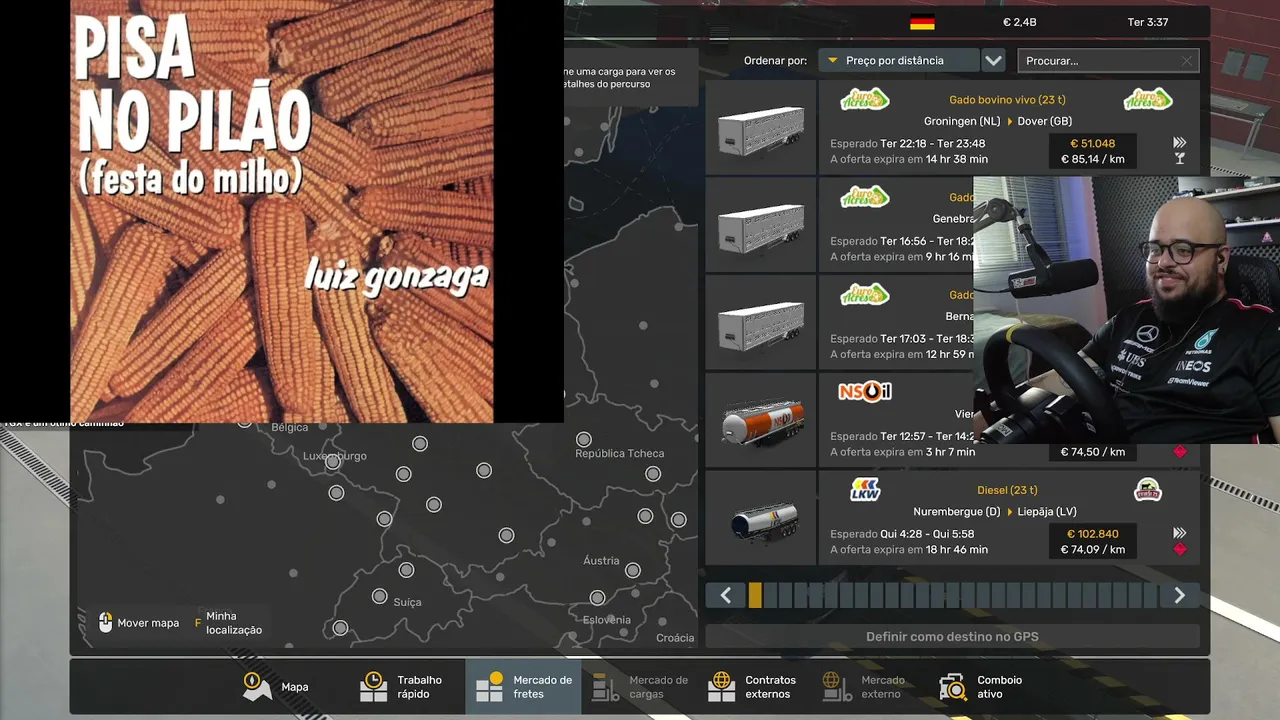Click the Mercado de cargas forklift icon

click(606, 687)
